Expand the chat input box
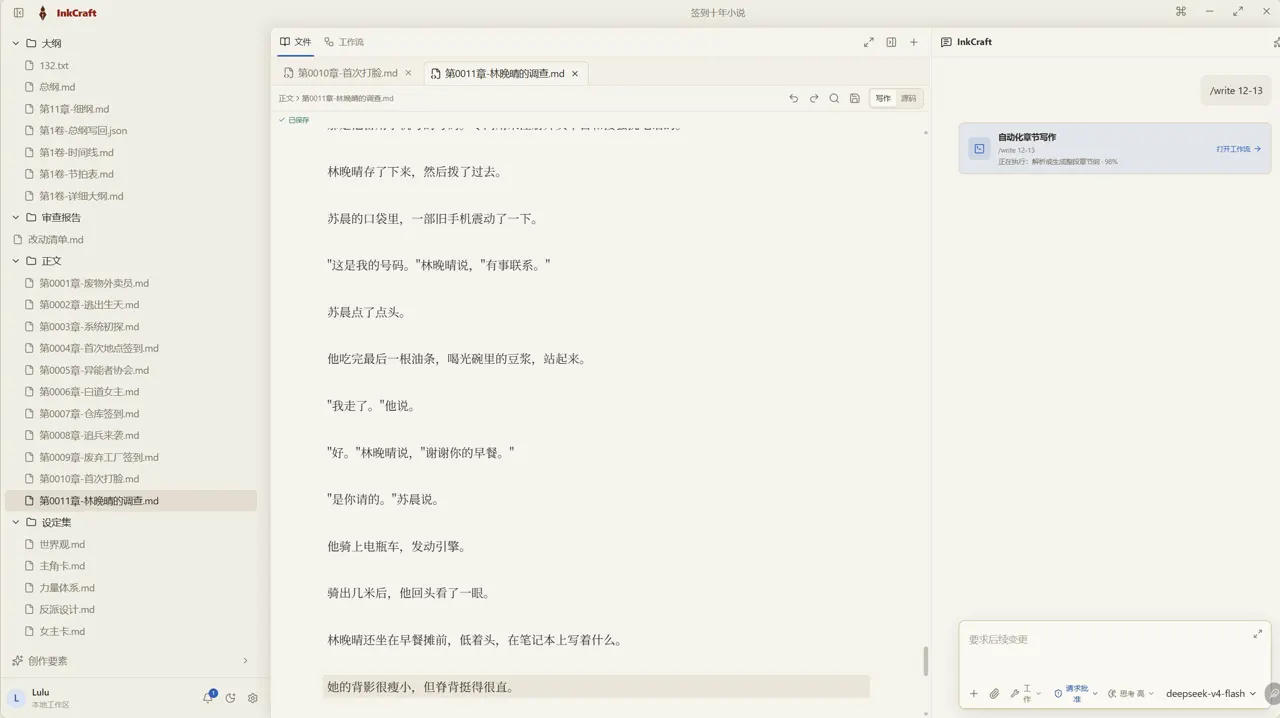 (1257, 634)
